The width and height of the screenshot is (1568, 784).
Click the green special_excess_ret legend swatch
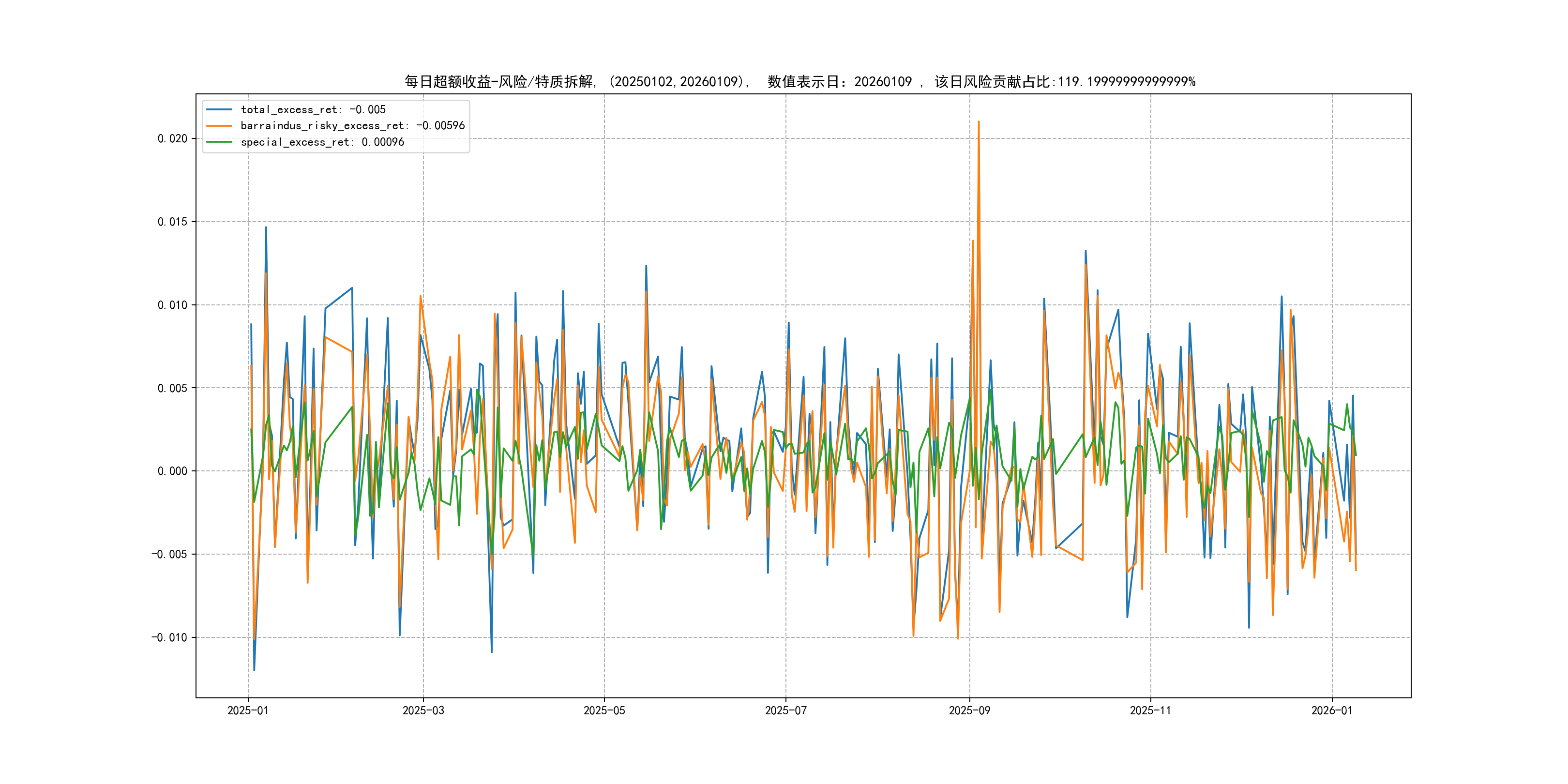(x=219, y=142)
